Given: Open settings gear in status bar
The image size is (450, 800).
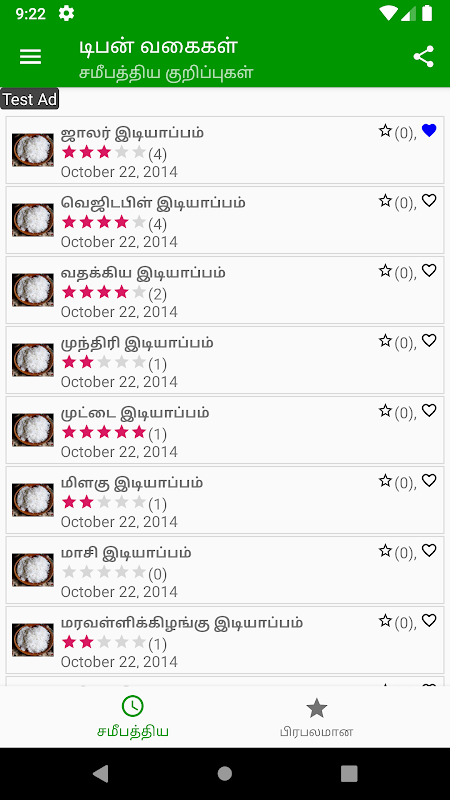Looking at the screenshot, I should point(66,14).
